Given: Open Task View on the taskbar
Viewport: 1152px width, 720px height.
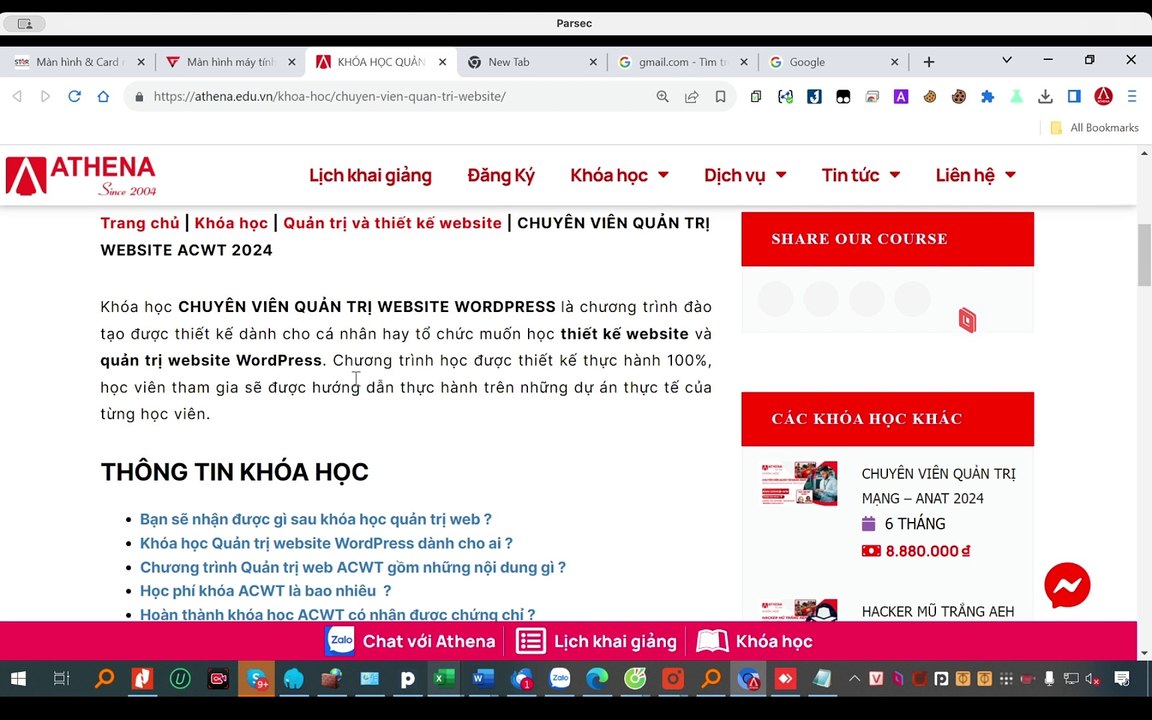Looking at the screenshot, I should (x=61, y=678).
